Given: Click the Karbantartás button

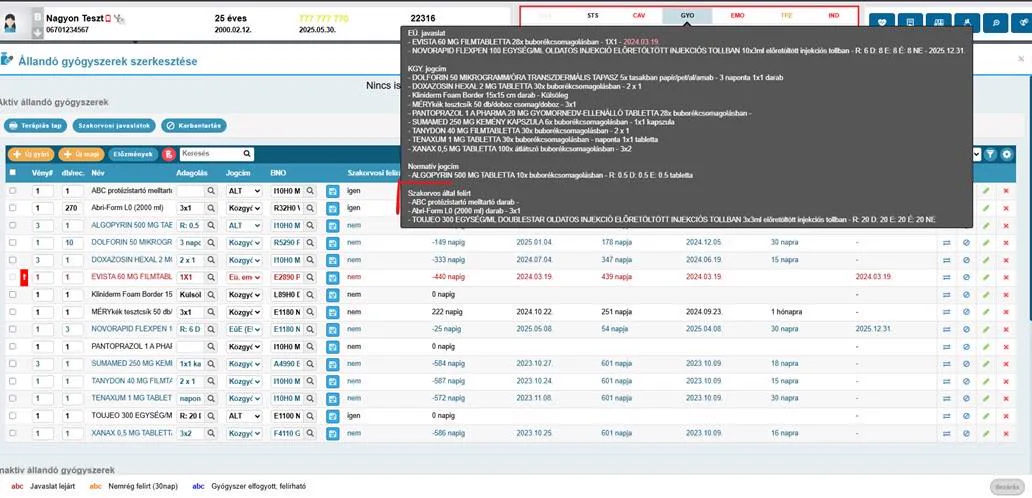Looking at the screenshot, I should [x=194, y=126].
